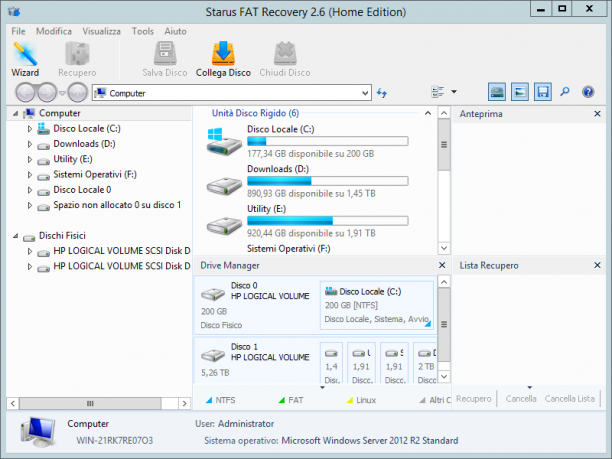Screen dimensions: 612x459
Task: Open the Visualizza menu
Action: click(x=101, y=31)
